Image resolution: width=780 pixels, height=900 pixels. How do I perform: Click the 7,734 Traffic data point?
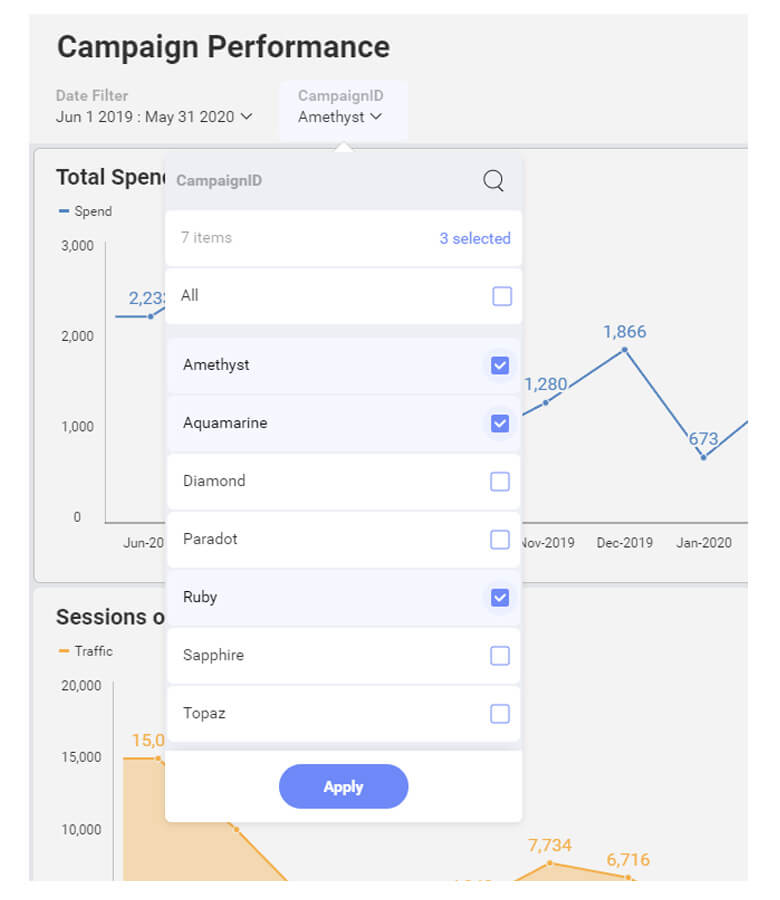(x=548, y=862)
